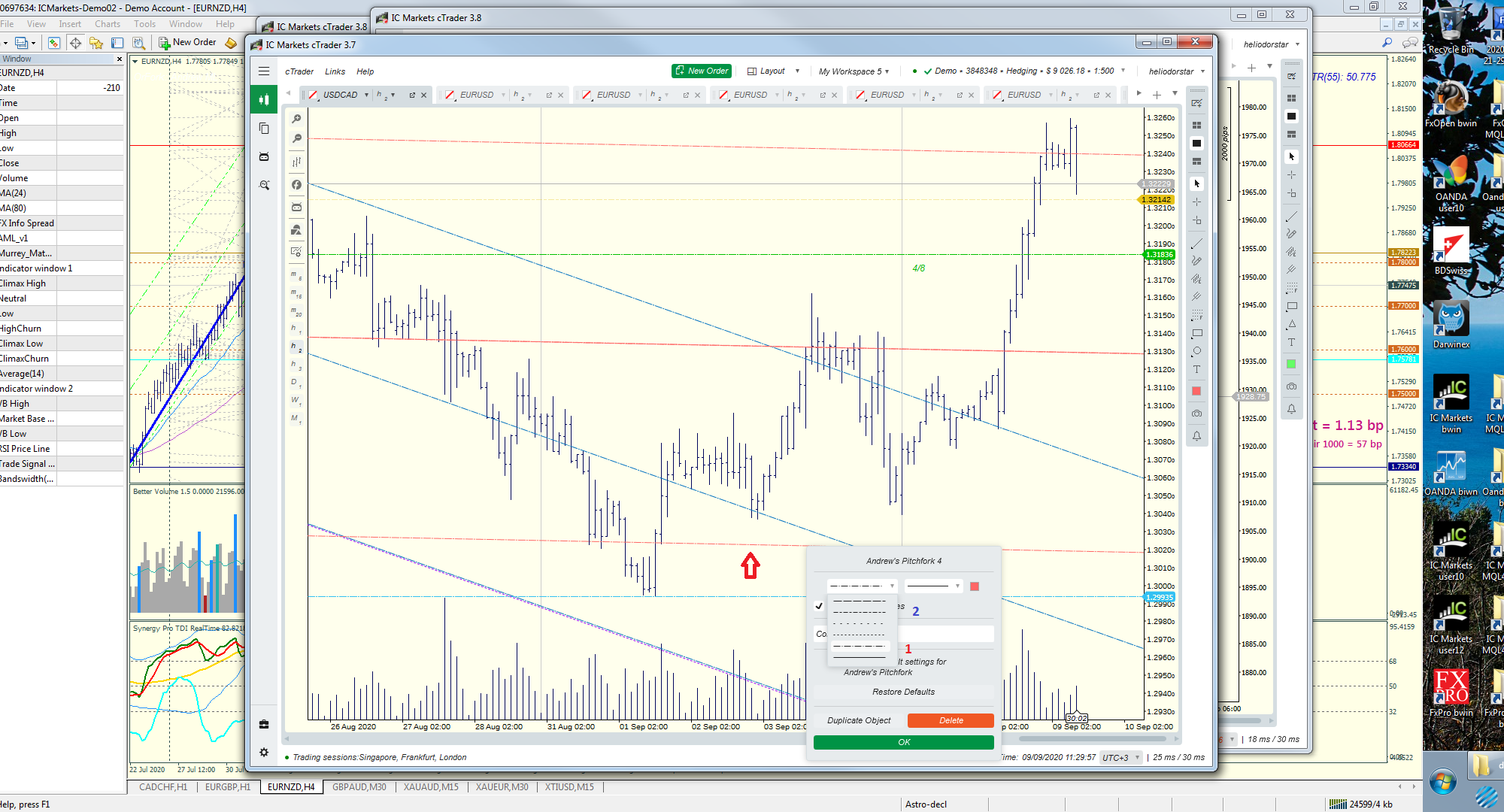Open the Help menu in cTrader 3.7
The height and width of the screenshot is (812, 1504).
tap(365, 71)
